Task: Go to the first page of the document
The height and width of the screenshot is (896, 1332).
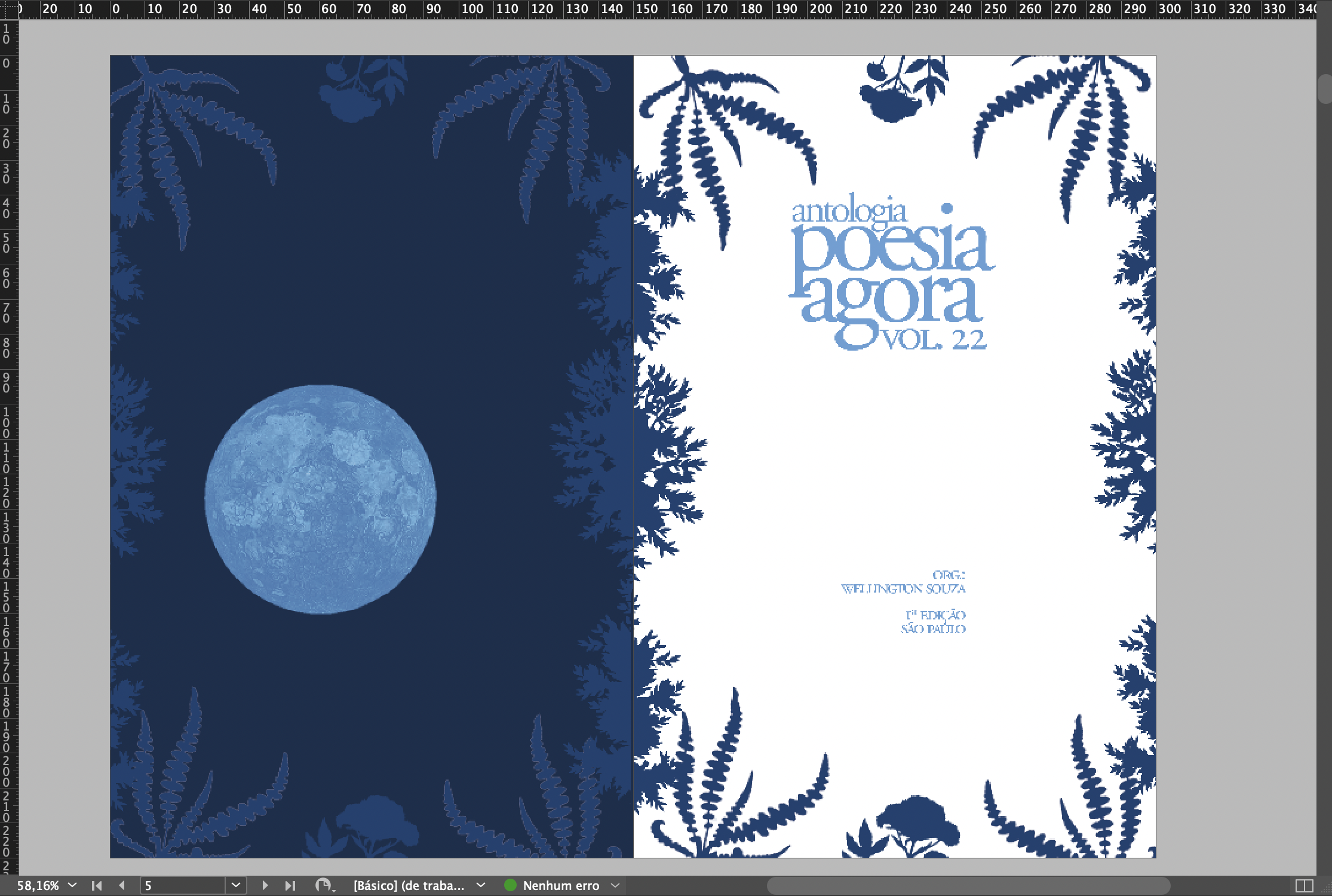Action: tap(97, 885)
